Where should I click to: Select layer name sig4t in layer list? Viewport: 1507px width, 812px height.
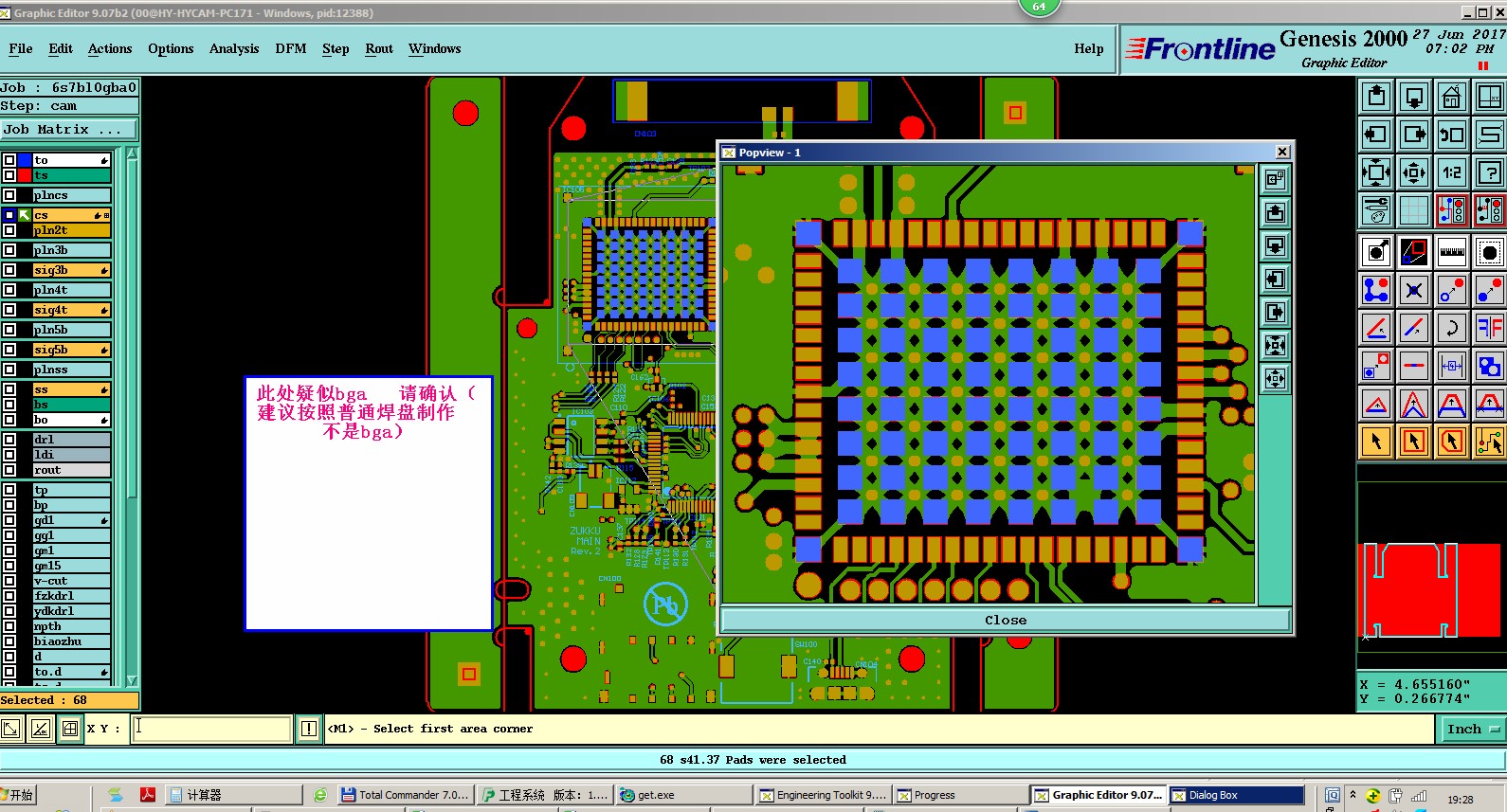pyautogui.click(x=72, y=310)
